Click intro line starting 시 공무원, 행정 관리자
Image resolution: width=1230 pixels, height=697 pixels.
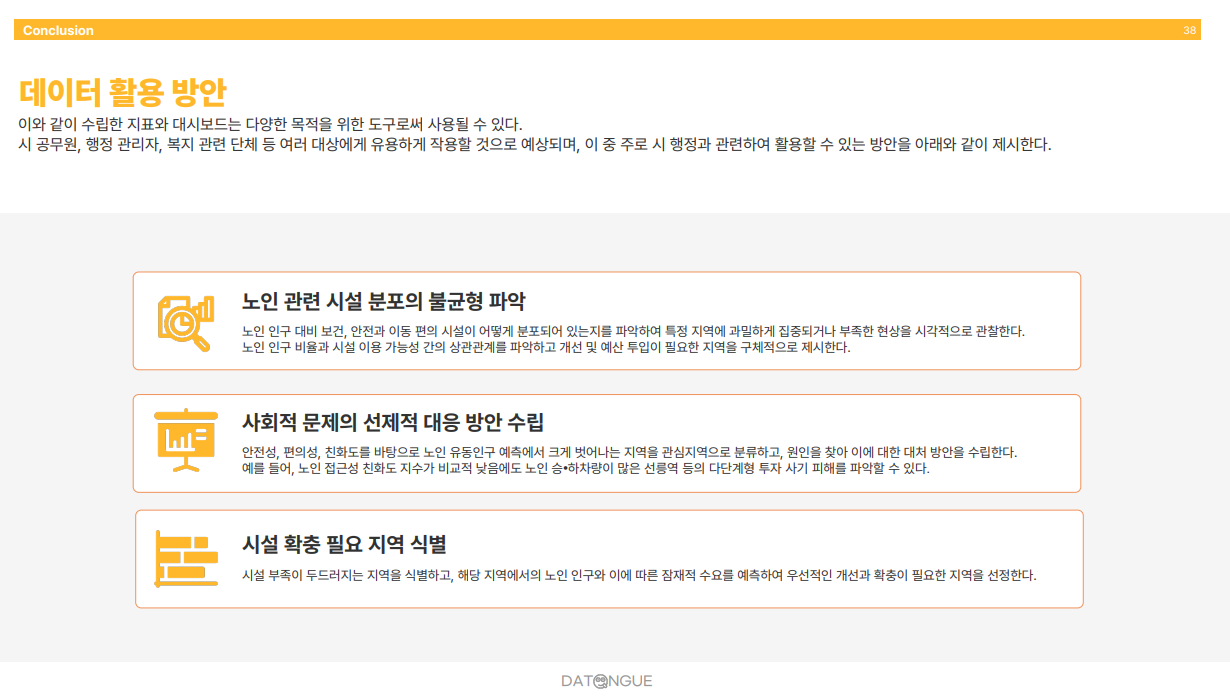pos(535,145)
